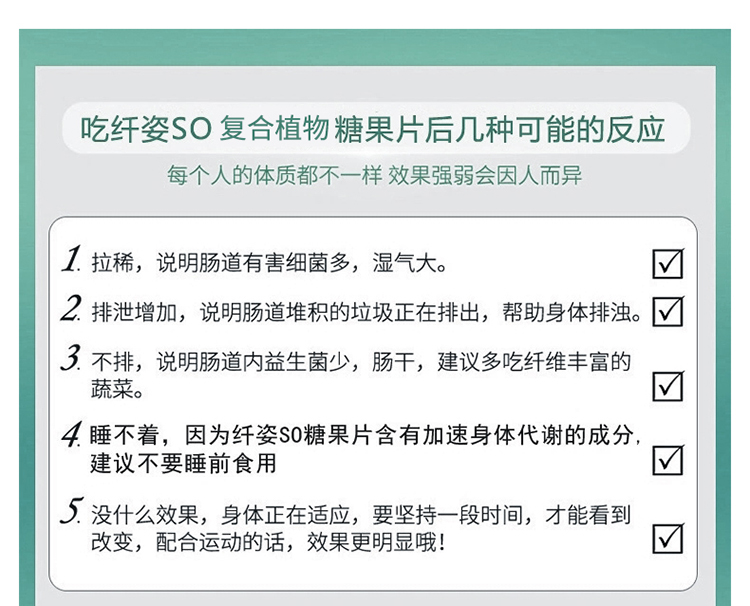
Task: Select the text 没什么效果，身体正在适应
Action: click(221, 515)
